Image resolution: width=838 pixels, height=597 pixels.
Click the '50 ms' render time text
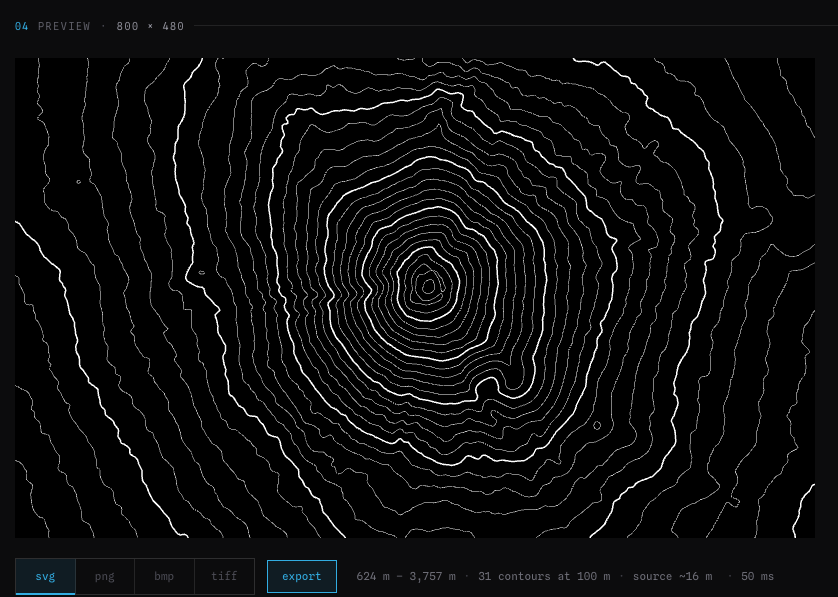tap(757, 576)
